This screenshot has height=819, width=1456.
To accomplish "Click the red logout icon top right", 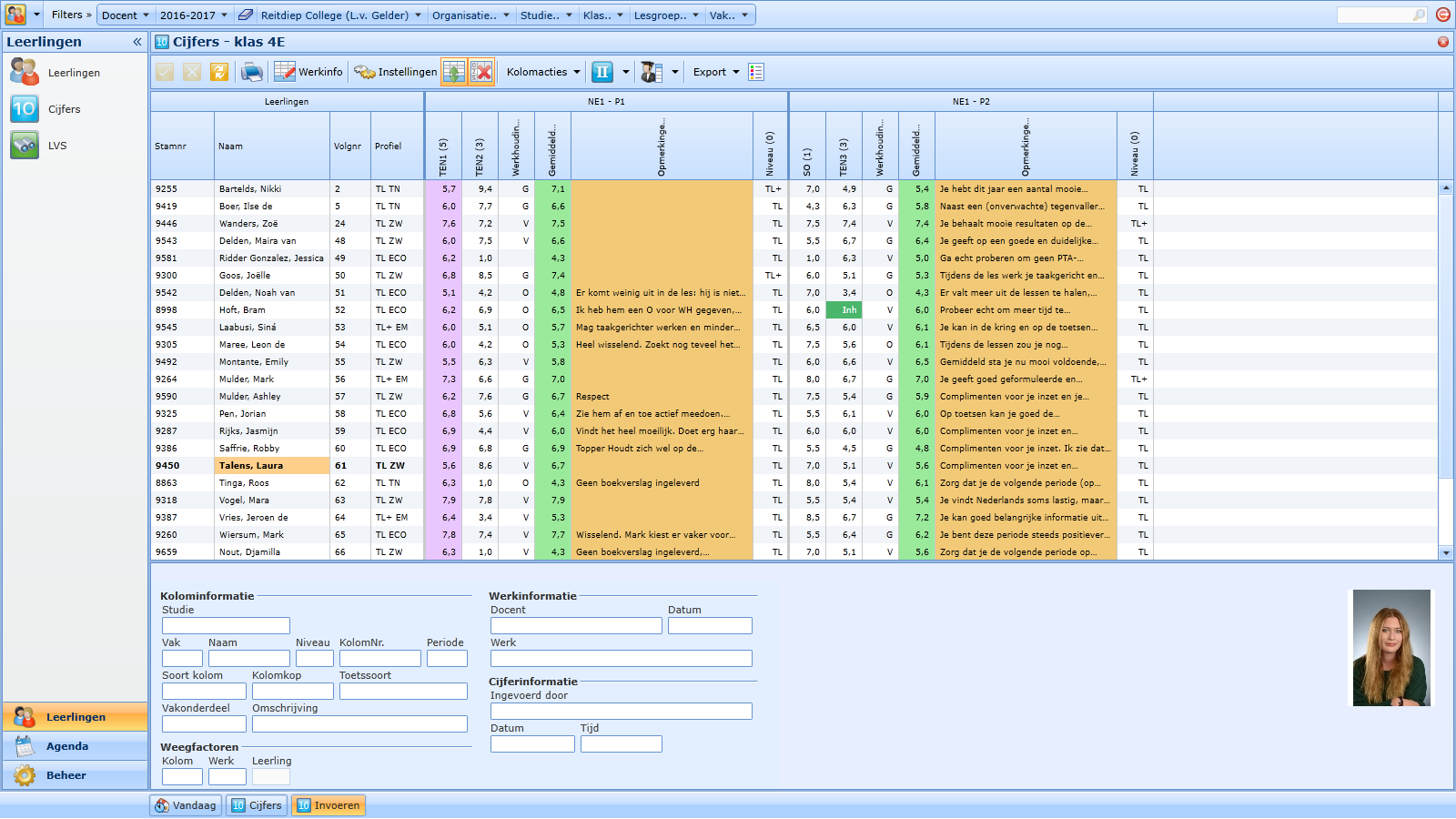I will [1442, 15].
